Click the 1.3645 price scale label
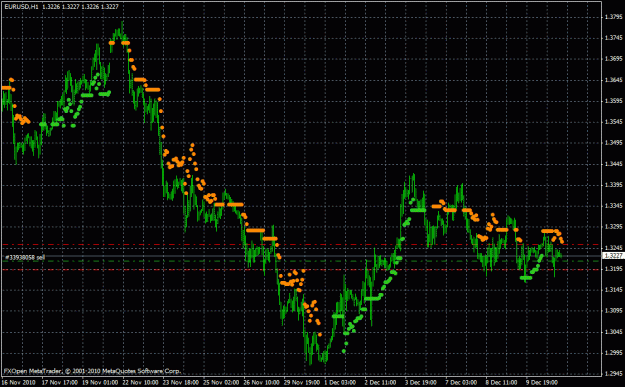Image resolution: width=625 pixels, height=387 pixels. 613,80
